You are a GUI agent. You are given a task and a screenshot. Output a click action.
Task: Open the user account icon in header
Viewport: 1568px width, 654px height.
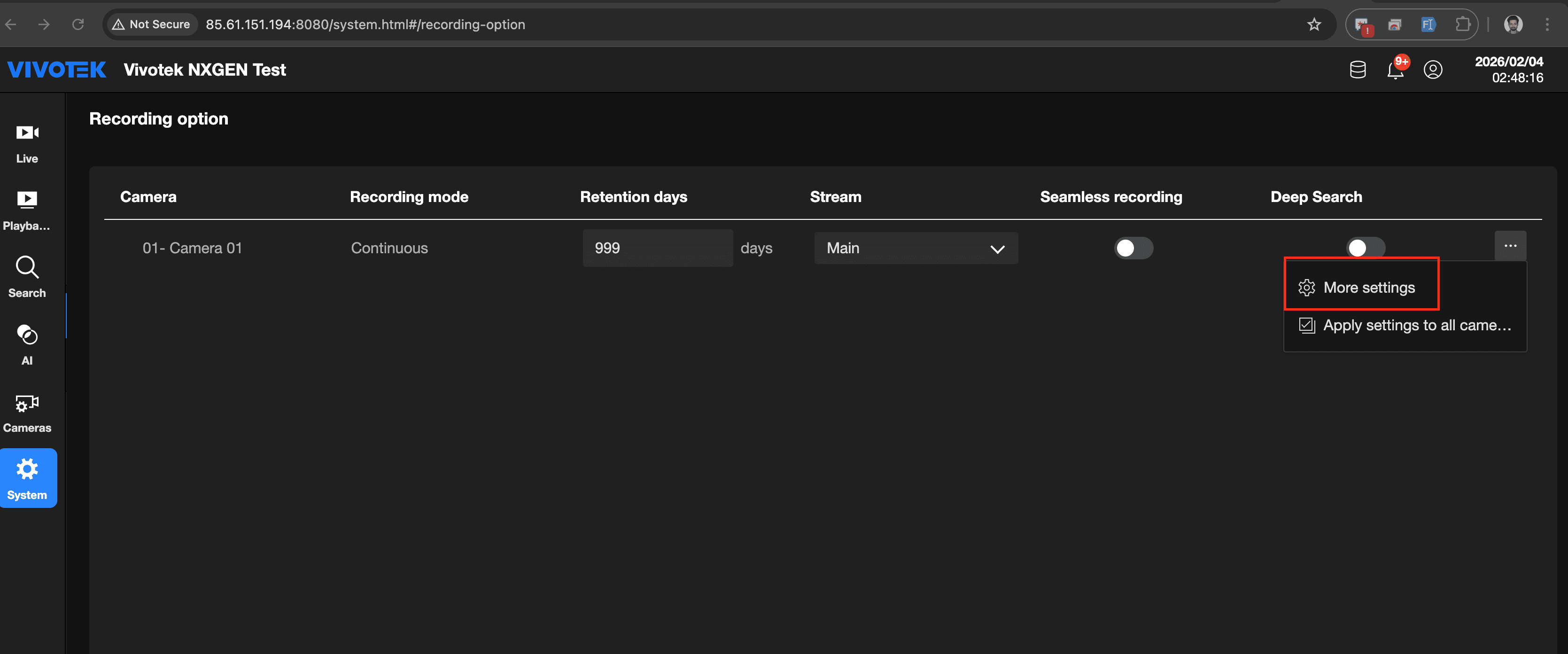coord(1433,70)
